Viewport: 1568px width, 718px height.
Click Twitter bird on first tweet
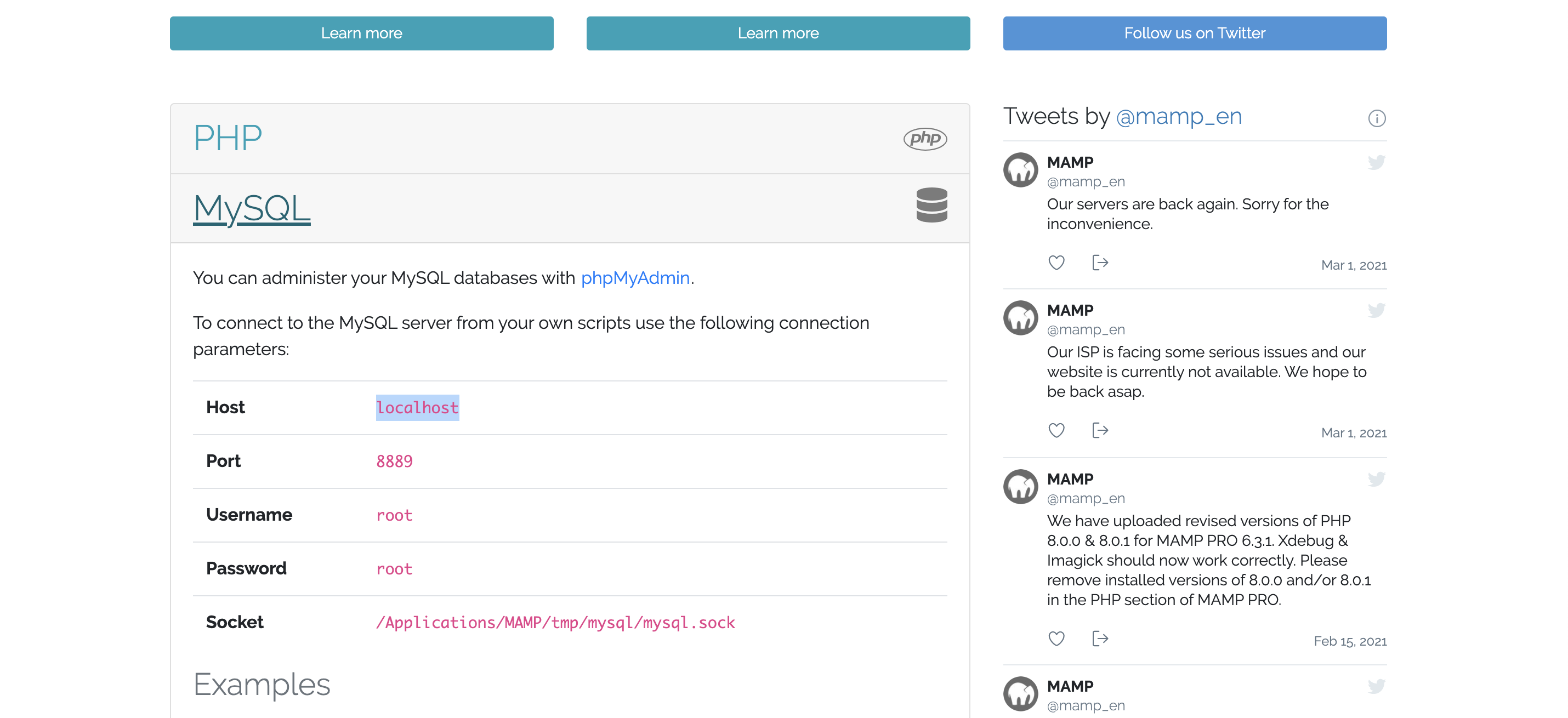1376,162
